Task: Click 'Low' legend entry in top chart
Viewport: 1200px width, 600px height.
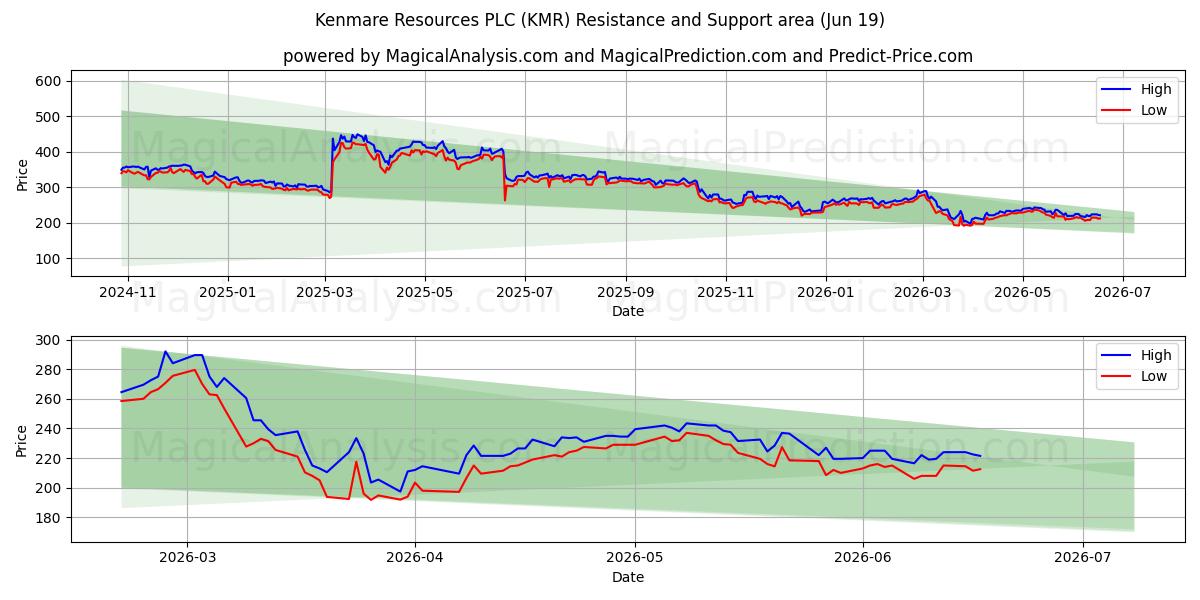Action: pyautogui.click(x=1154, y=110)
